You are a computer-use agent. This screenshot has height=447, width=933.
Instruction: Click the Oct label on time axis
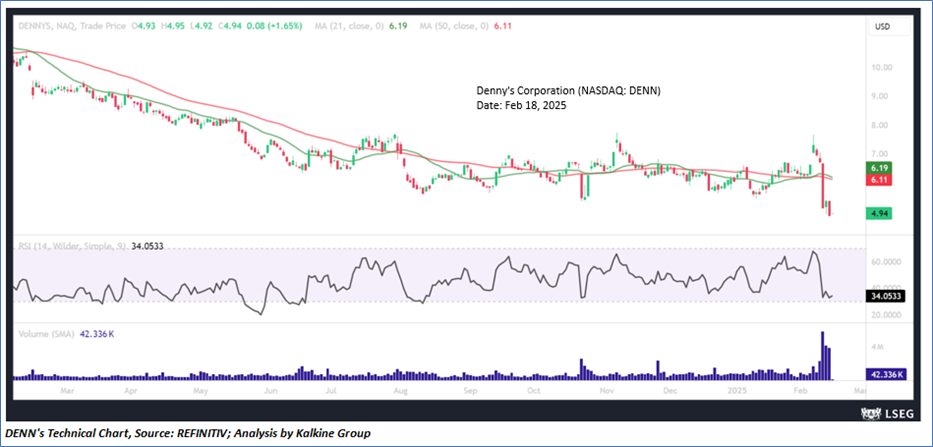click(533, 391)
